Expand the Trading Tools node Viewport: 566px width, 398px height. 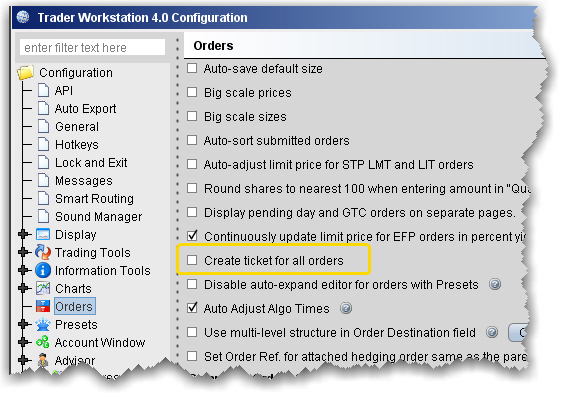pos(23,252)
